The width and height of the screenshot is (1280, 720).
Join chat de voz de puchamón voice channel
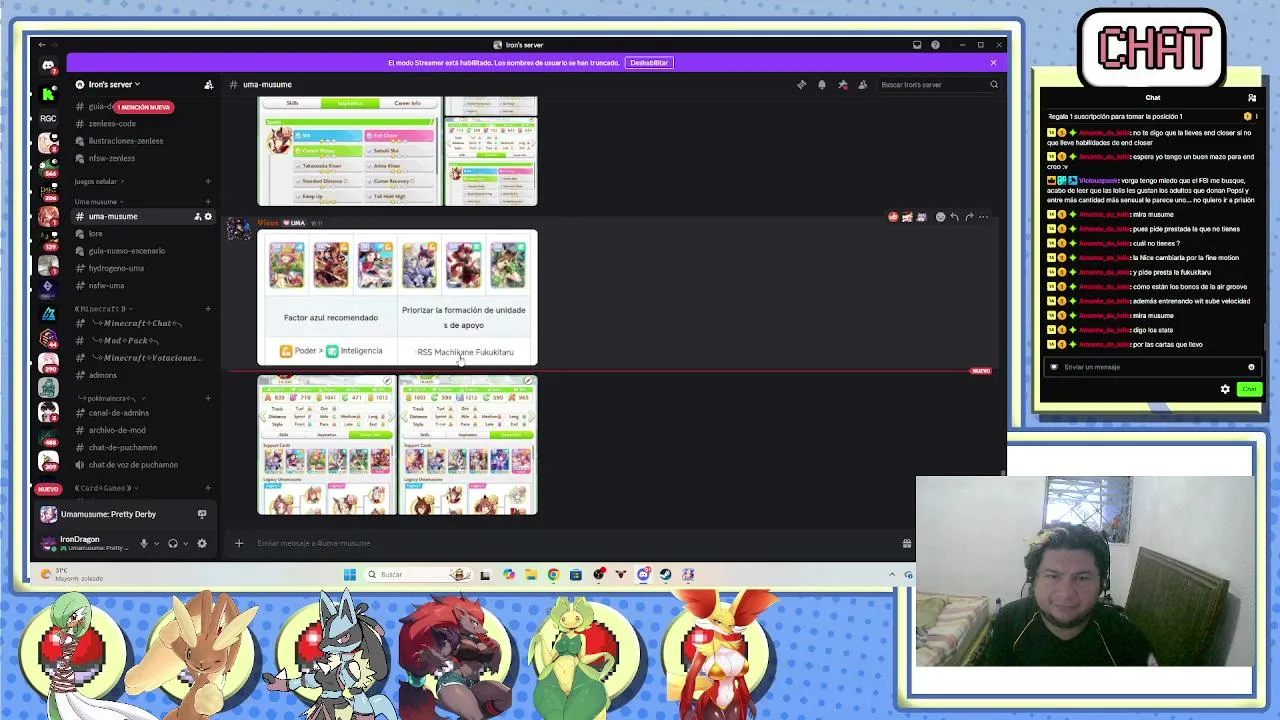tap(133, 465)
